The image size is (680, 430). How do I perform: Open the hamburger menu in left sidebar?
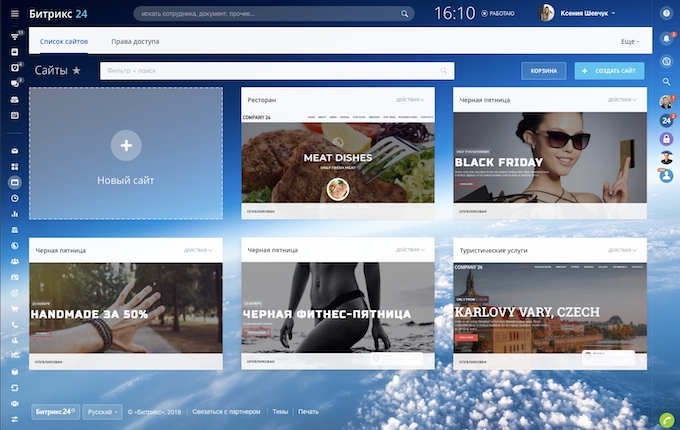[x=15, y=15]
